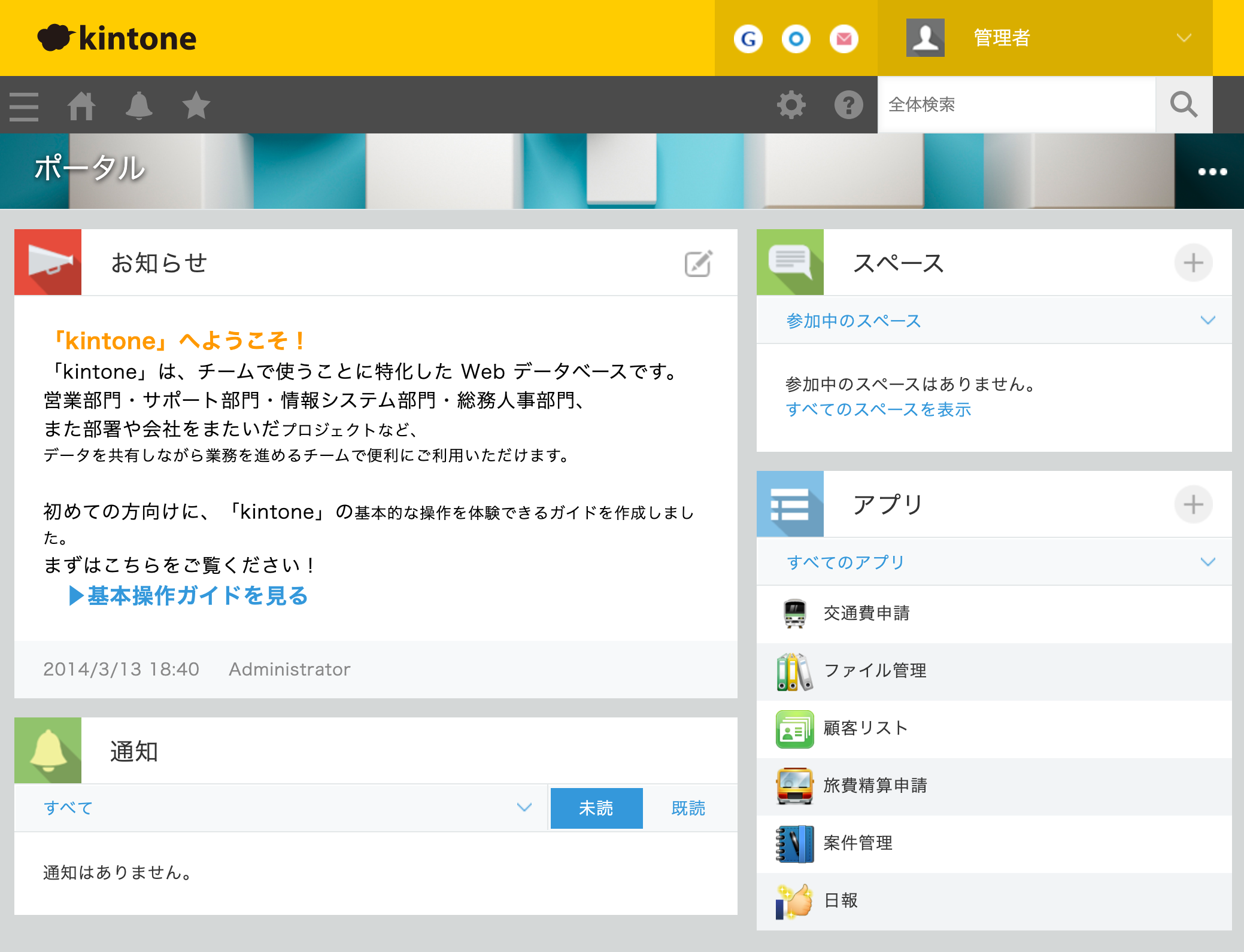Click the red megaphone お知らせ icon
This screenshot has height=952, width=1244.
click(x=48, y=262)
